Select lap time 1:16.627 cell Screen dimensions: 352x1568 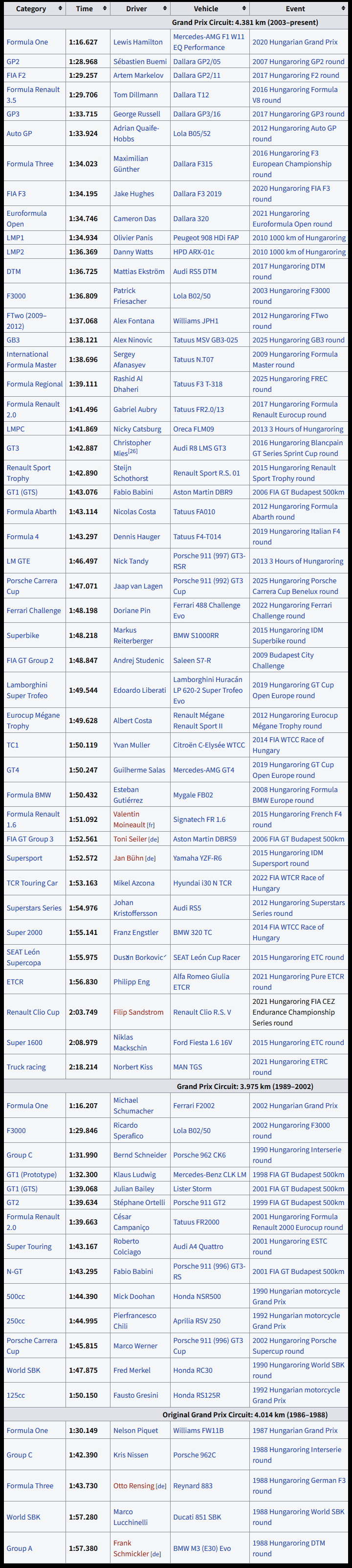coord(88,42)
